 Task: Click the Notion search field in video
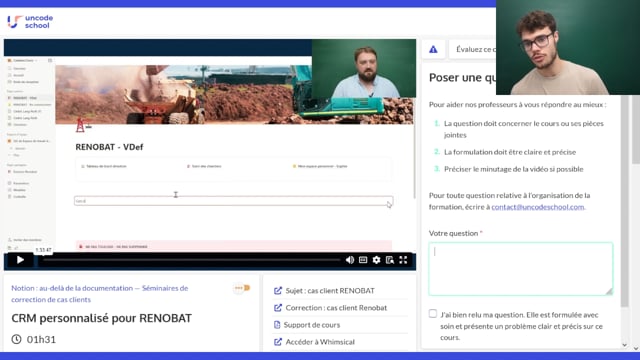pos(233,201)
